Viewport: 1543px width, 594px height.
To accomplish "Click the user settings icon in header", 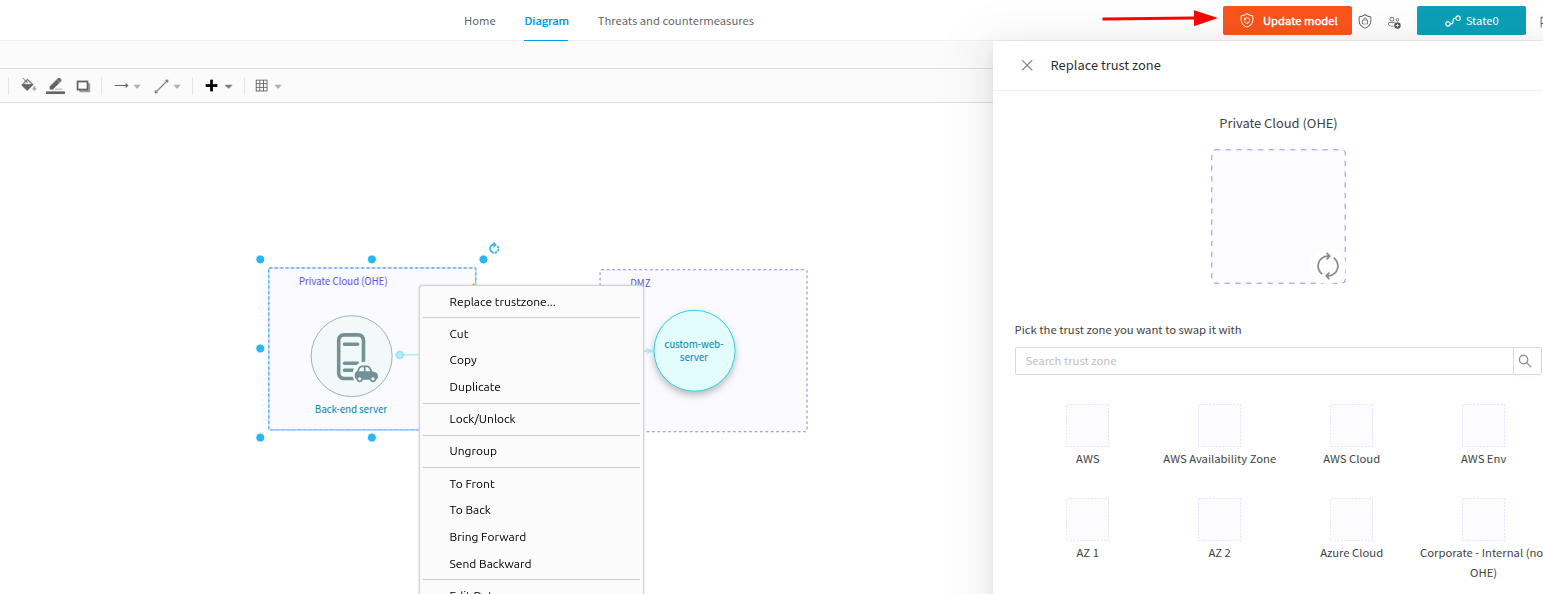I will pos(1394,21).
